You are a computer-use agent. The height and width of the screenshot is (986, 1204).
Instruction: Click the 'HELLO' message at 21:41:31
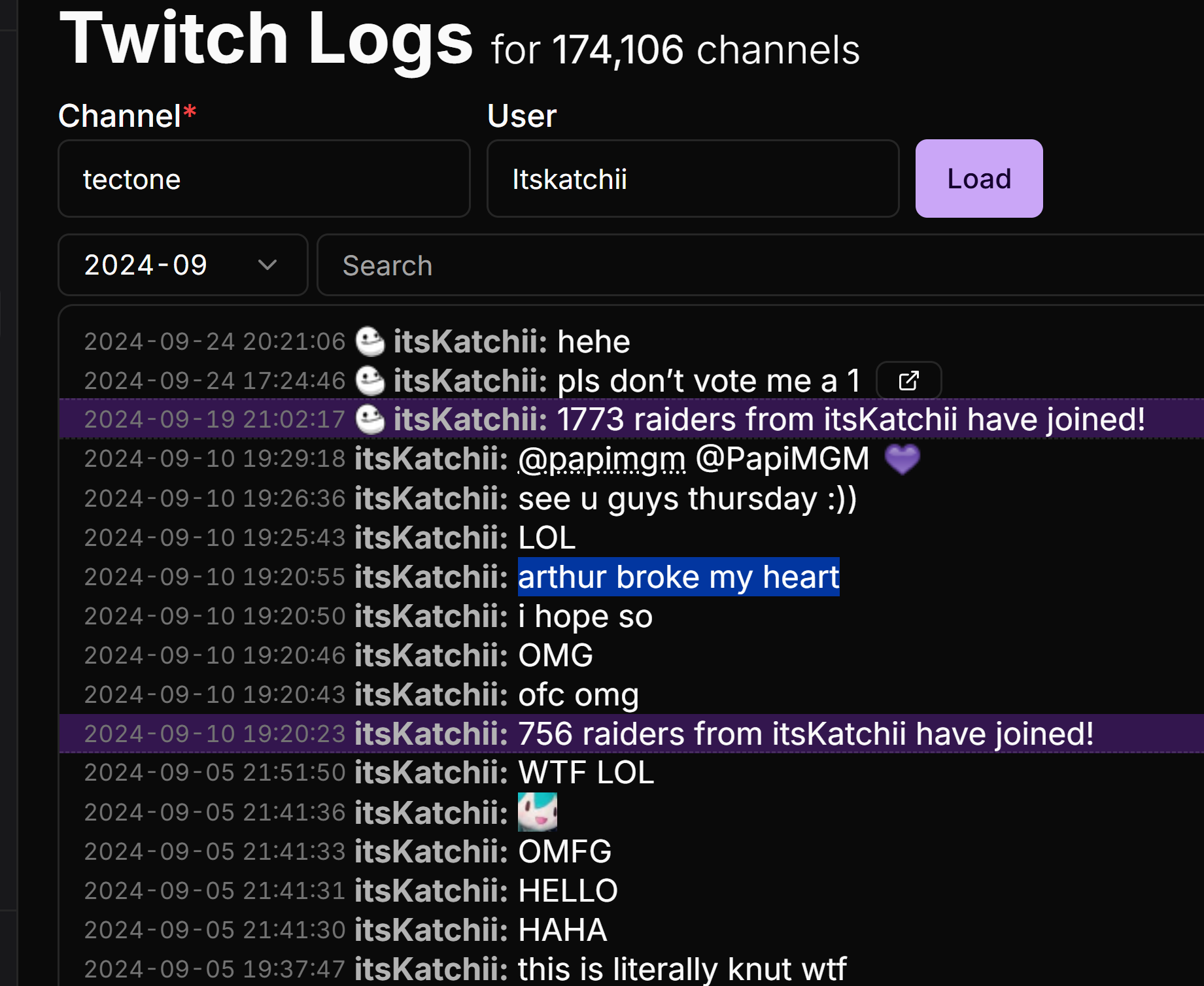568,891
